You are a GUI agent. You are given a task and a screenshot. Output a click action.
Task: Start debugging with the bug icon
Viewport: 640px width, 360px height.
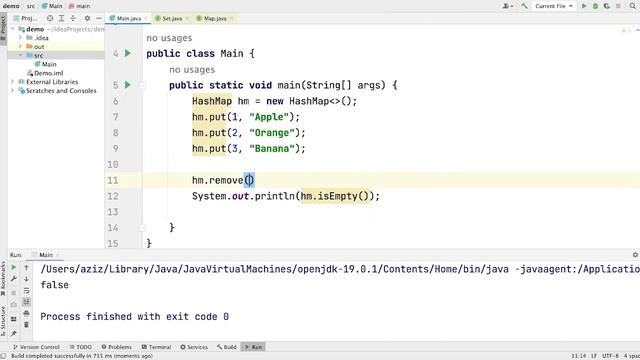click(596, 6)
